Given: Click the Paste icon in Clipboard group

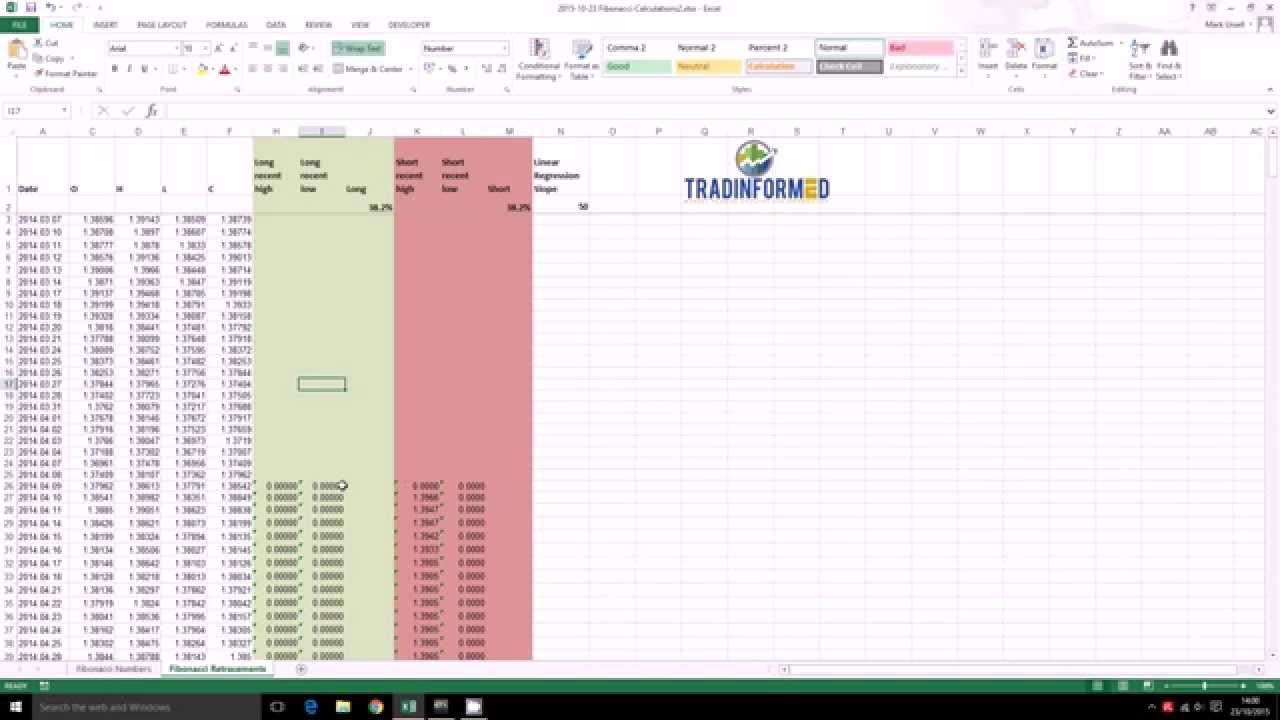Looking at the screenshot, I should [x=17, y=50].
